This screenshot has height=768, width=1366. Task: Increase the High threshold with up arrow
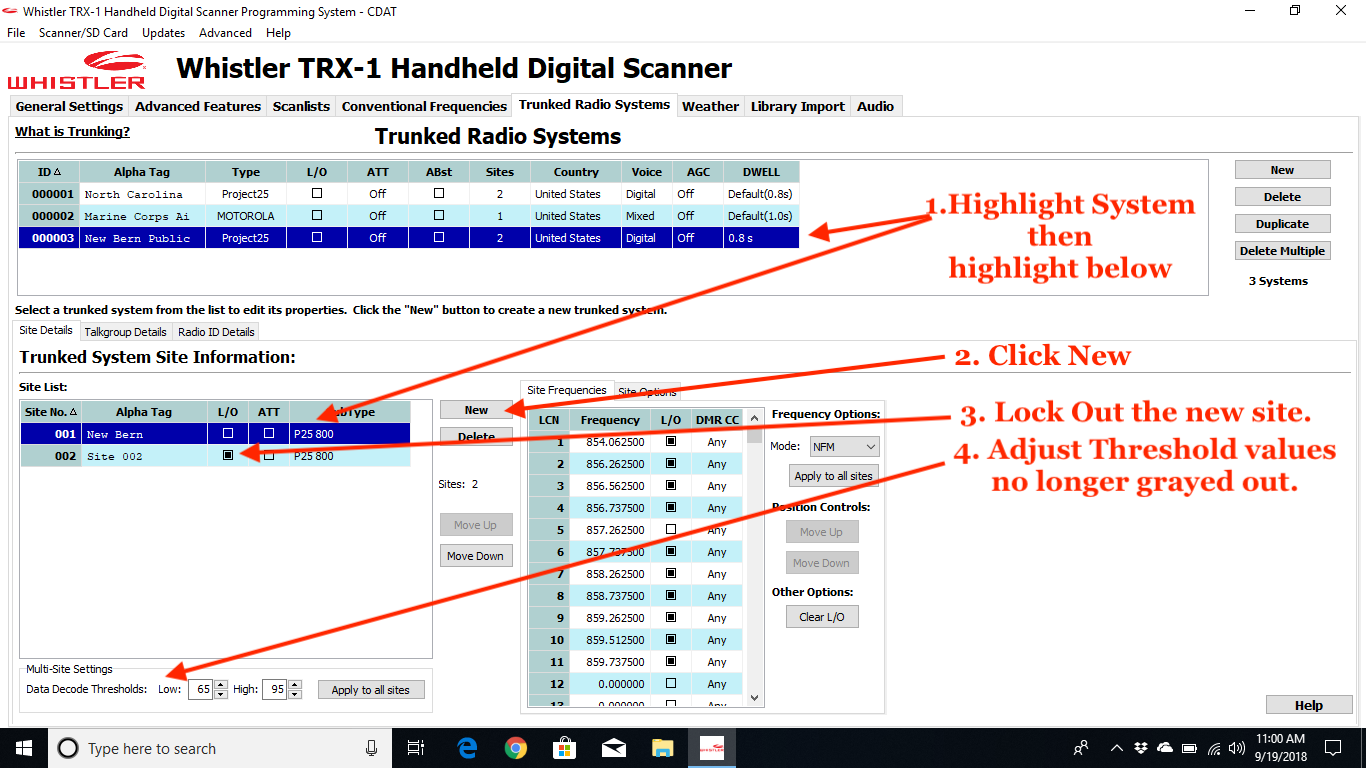(x=296, y=685)
